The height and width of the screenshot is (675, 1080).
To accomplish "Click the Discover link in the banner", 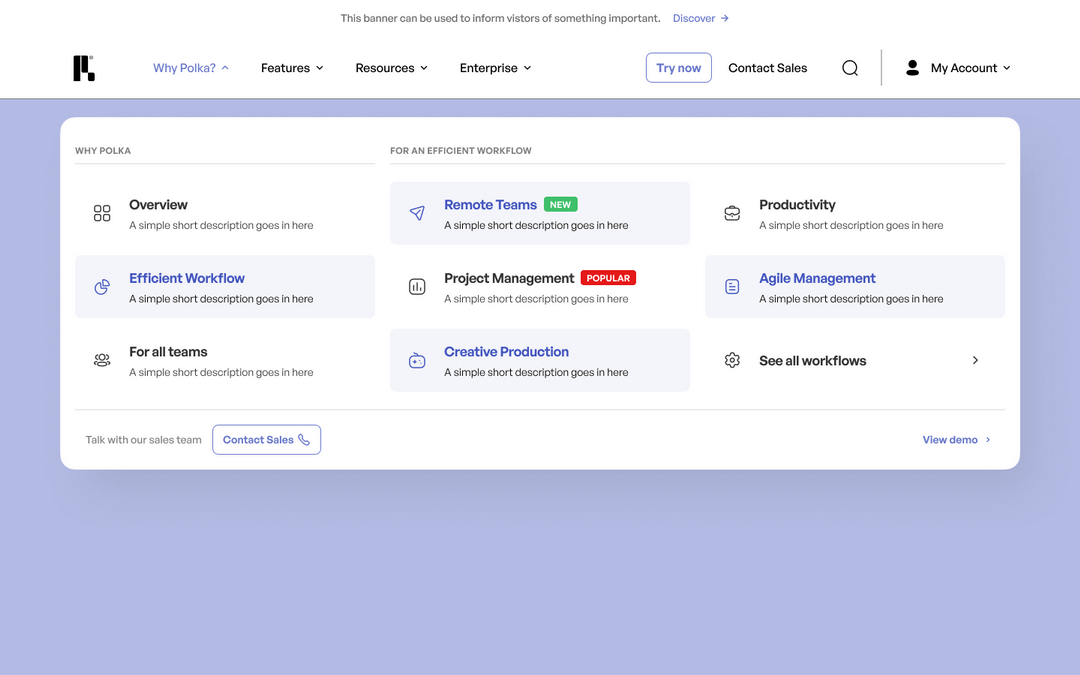I will pyautogui.click(x=695, y=18).
